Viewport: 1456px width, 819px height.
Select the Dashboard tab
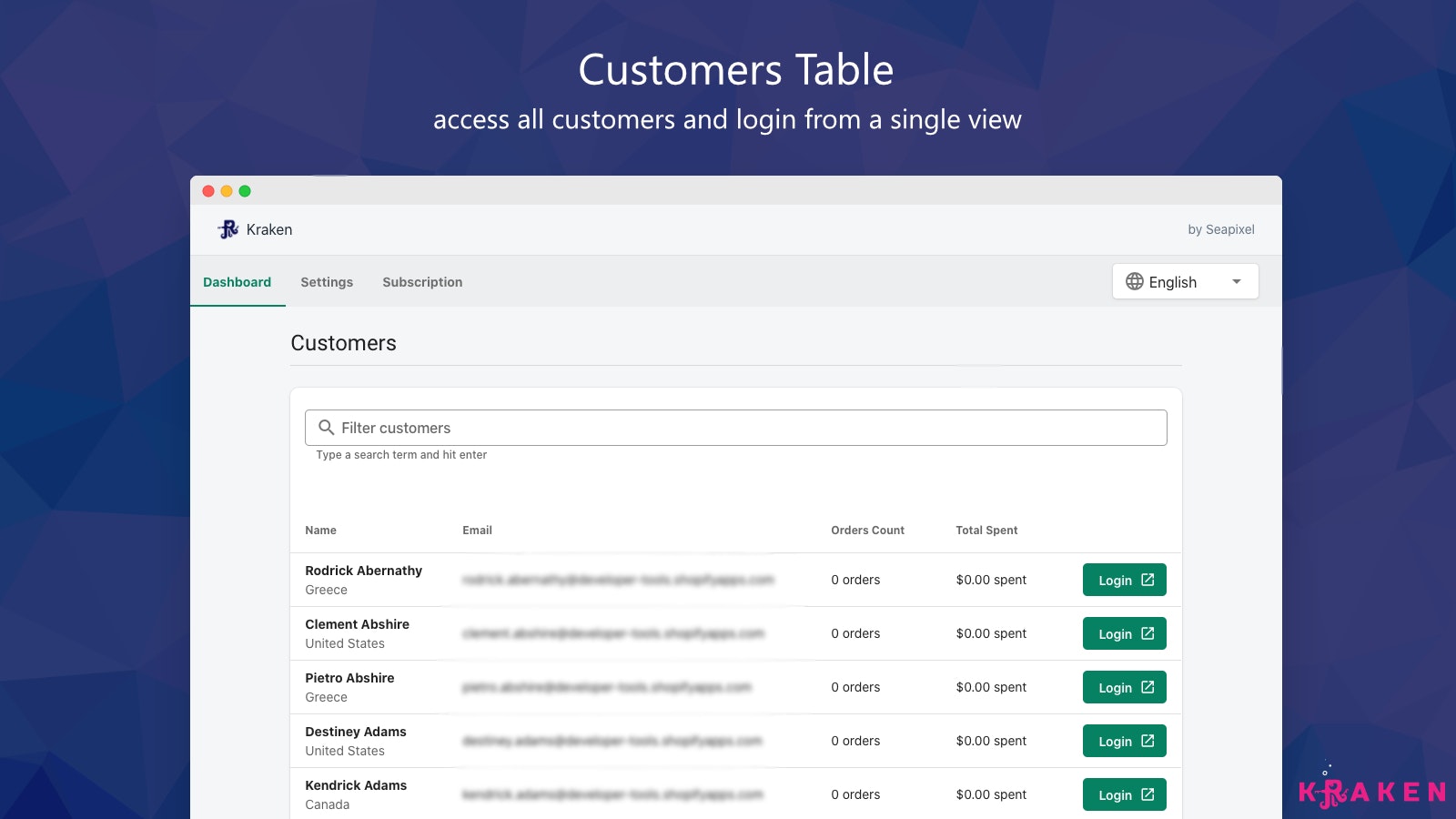tap(237, 282)
